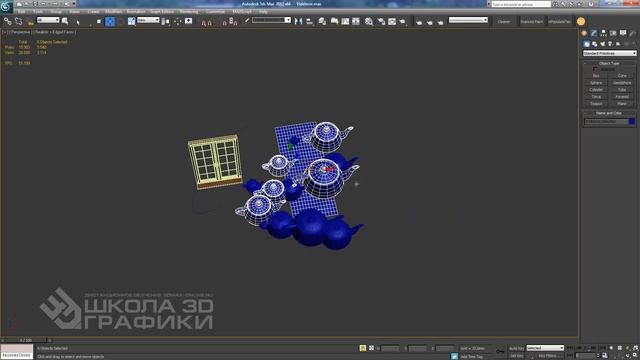Click the Sphere primitive button
The width and height of the screenshot is (640, 360).
[x=596, y=83]
